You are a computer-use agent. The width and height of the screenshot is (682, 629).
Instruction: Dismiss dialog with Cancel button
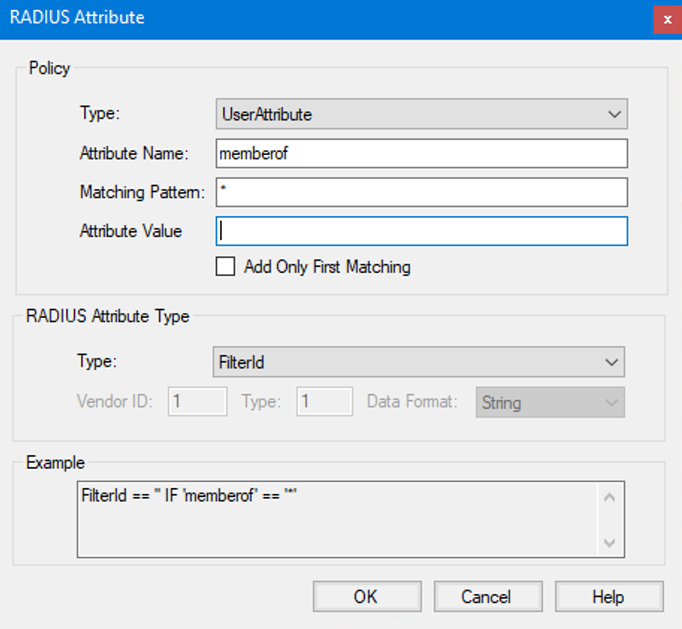click(488, 596)
